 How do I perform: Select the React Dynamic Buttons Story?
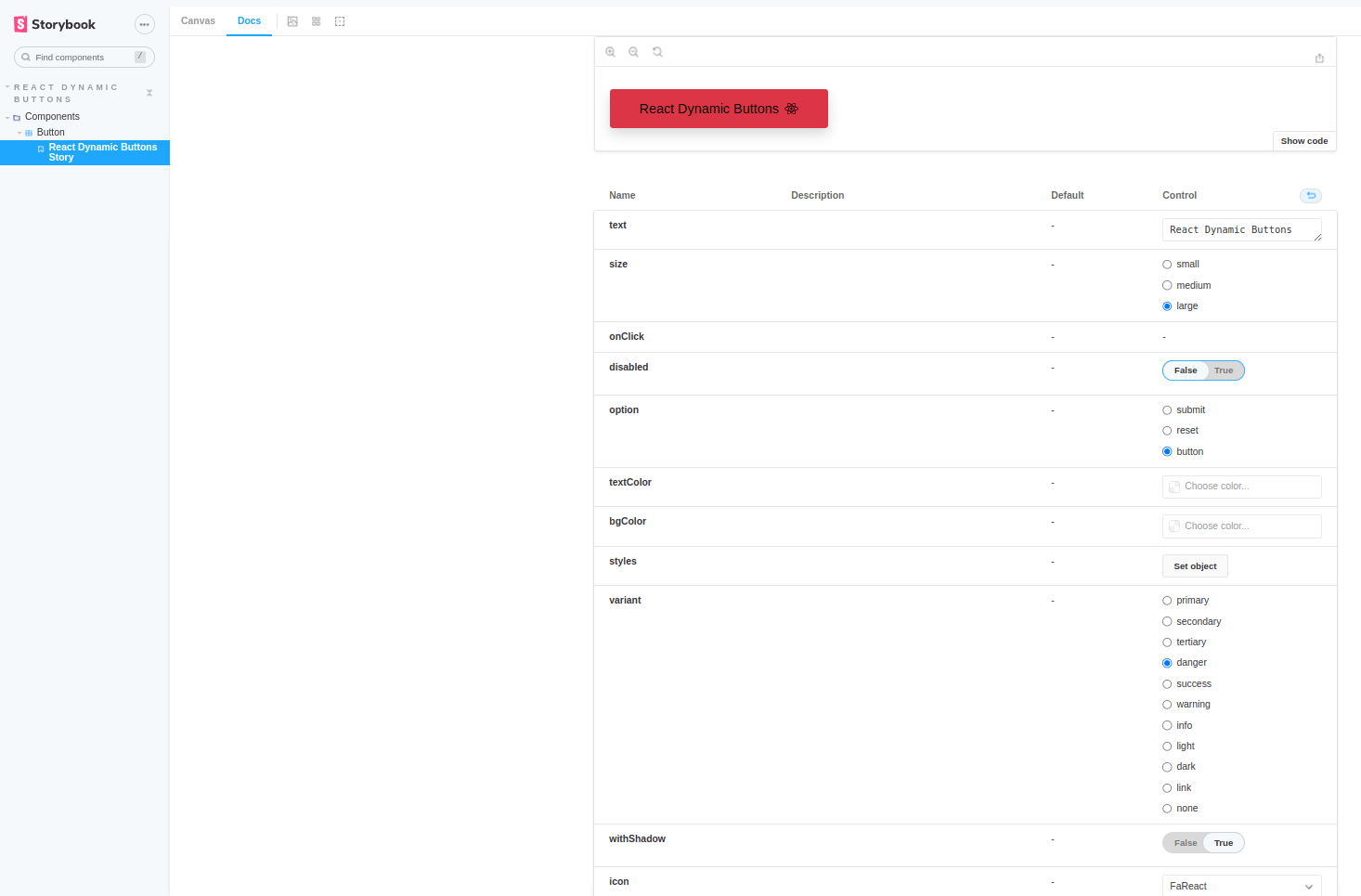click(102, 151)
